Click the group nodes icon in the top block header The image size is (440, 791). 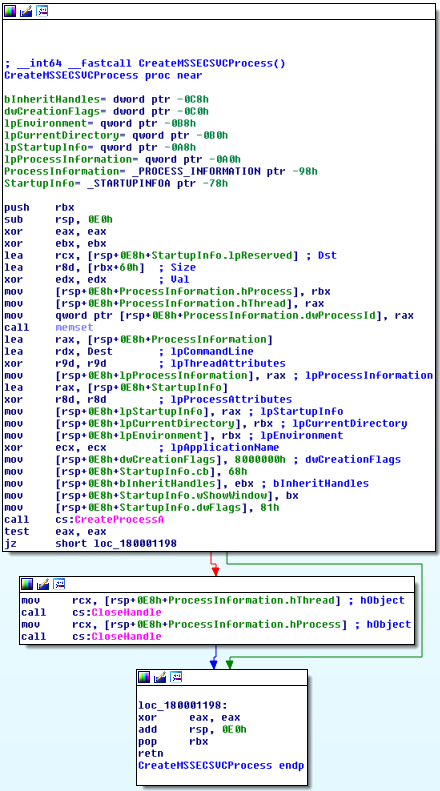tap(42, 11)
